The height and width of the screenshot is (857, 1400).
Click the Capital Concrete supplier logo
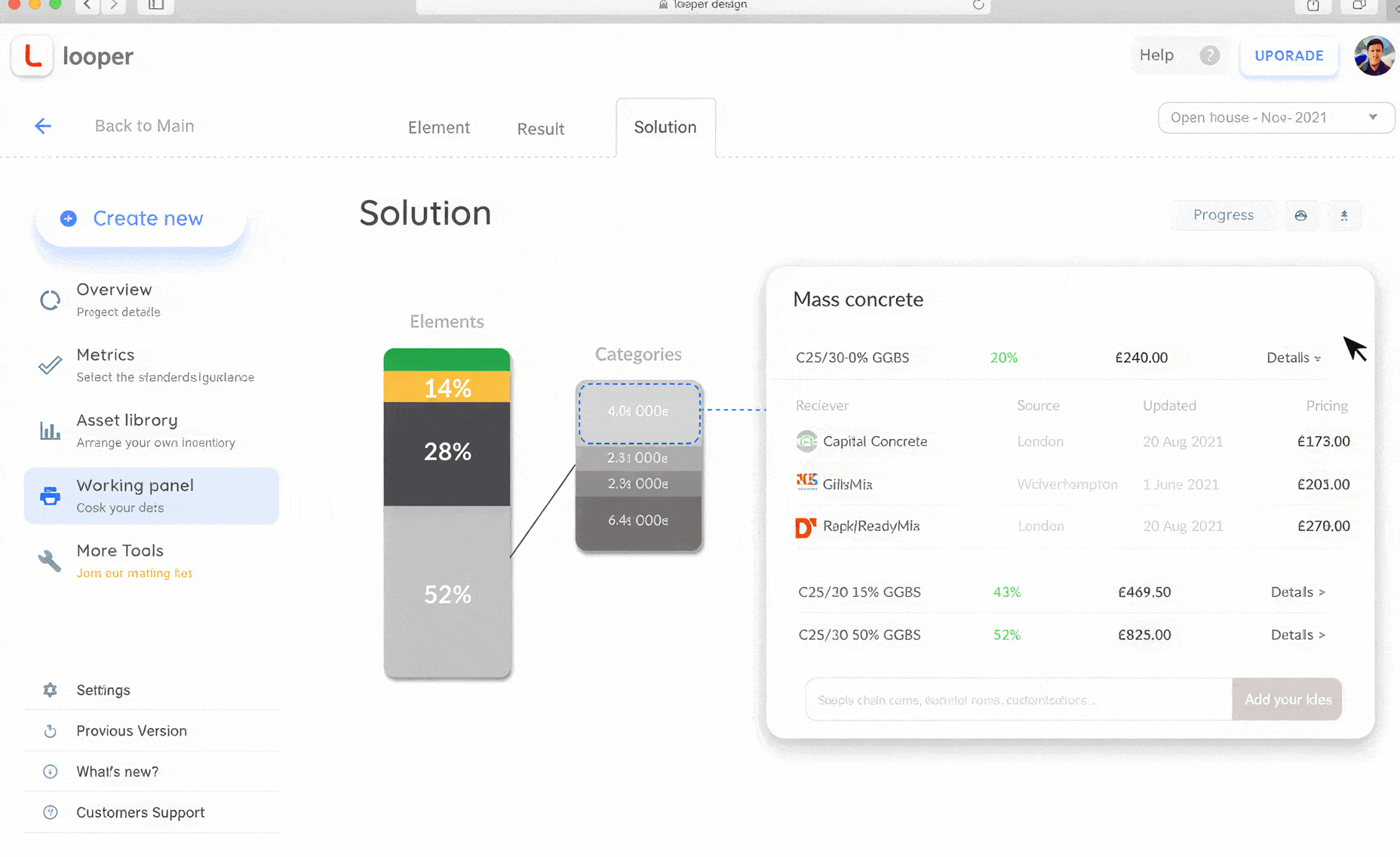point(806,441)
